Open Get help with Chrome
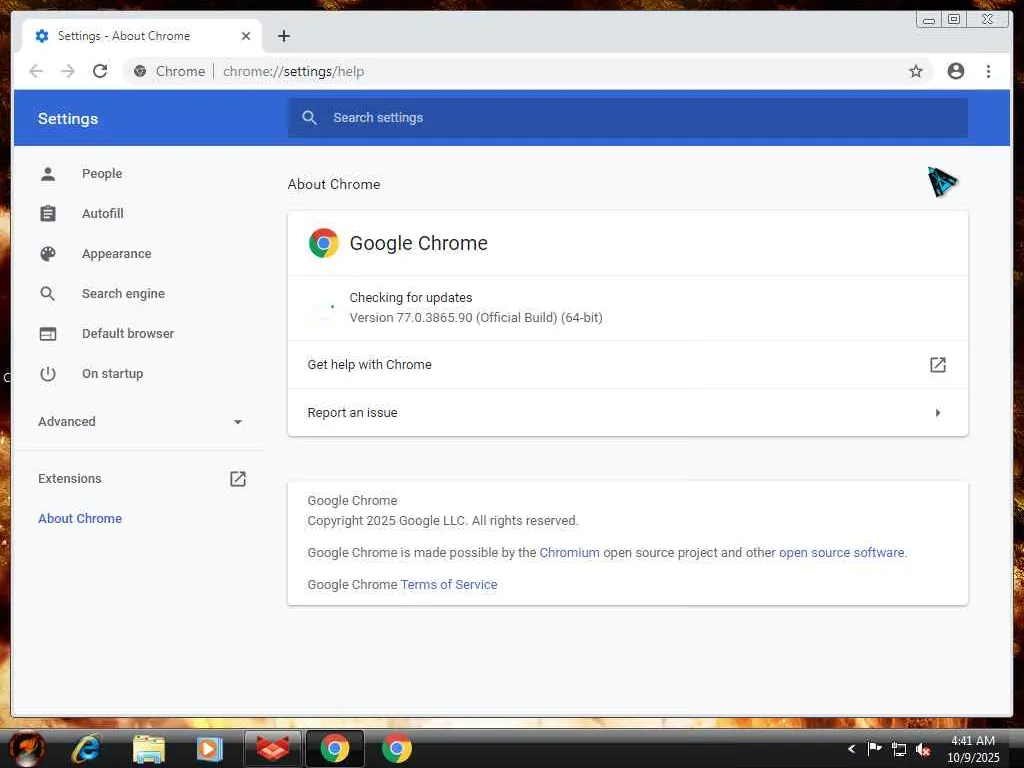Viewport: 1024px width, 768px height. (x=628, y=365)
